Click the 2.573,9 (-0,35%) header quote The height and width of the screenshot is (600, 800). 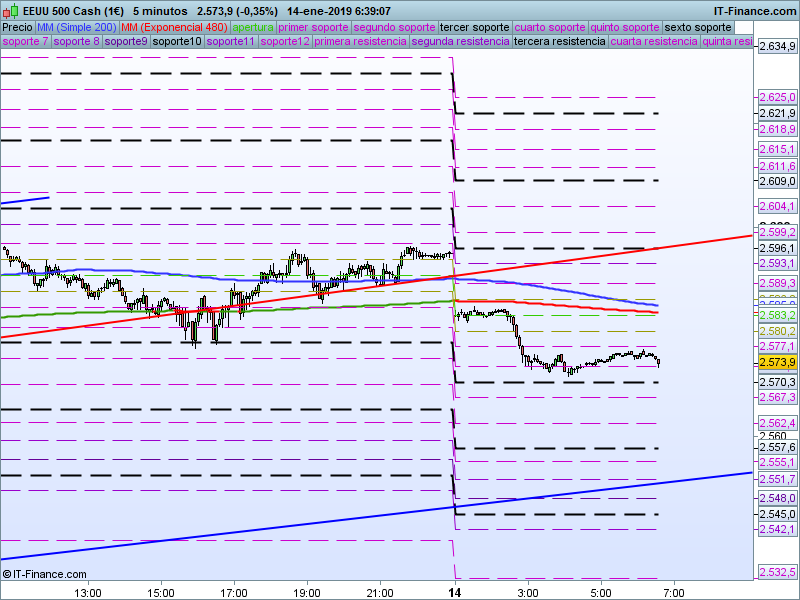237,11
